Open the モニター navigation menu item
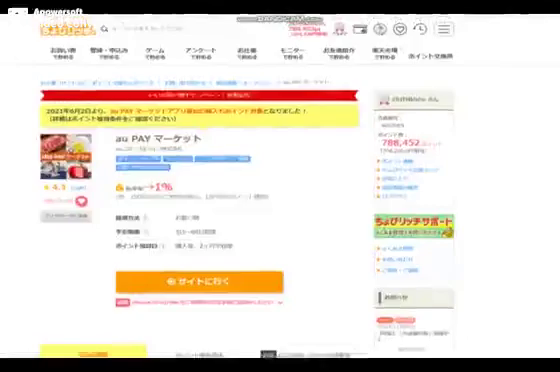 pos(292,53)
